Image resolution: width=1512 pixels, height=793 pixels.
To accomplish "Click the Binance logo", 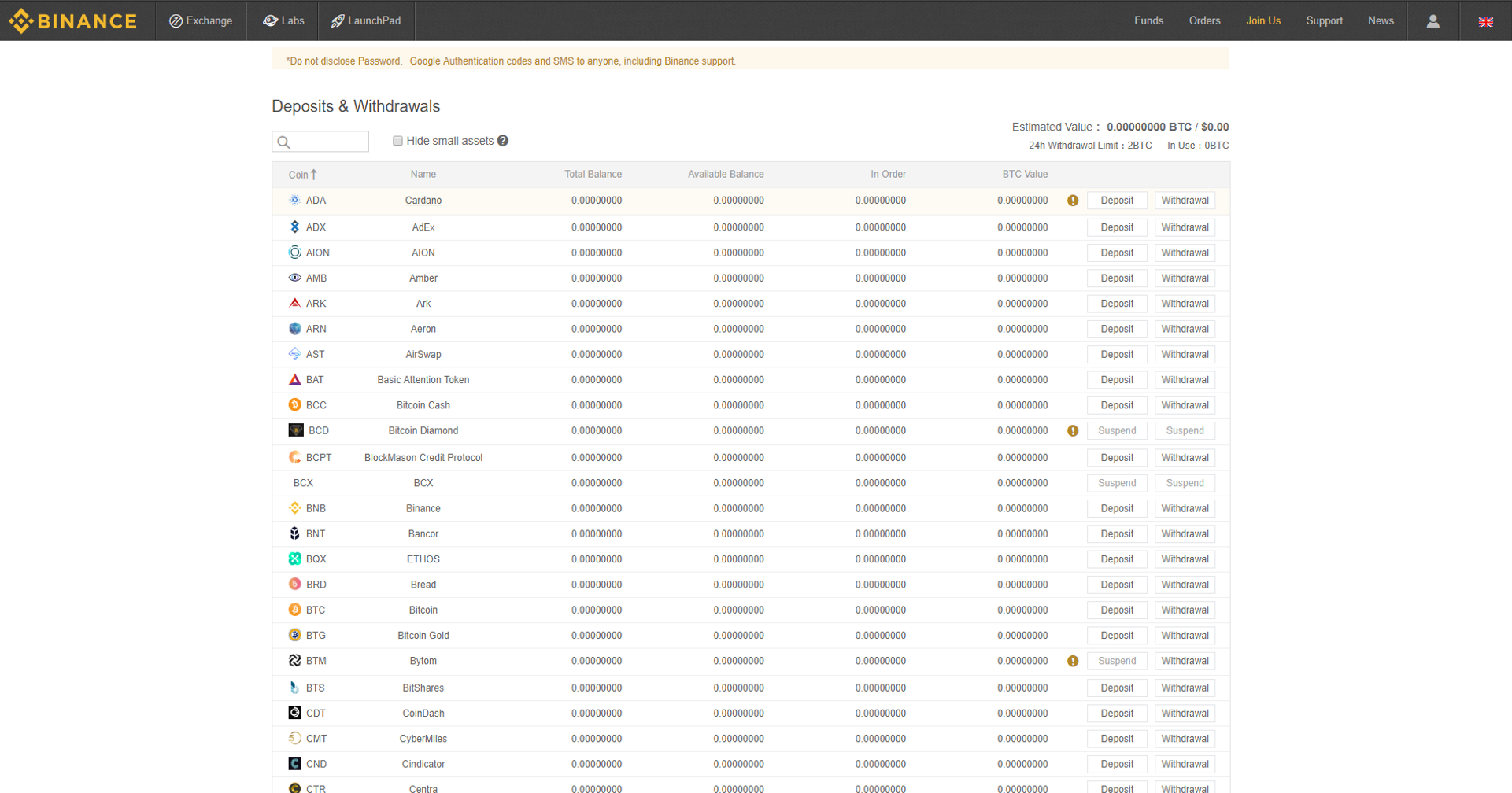I will tap(72, 21).
